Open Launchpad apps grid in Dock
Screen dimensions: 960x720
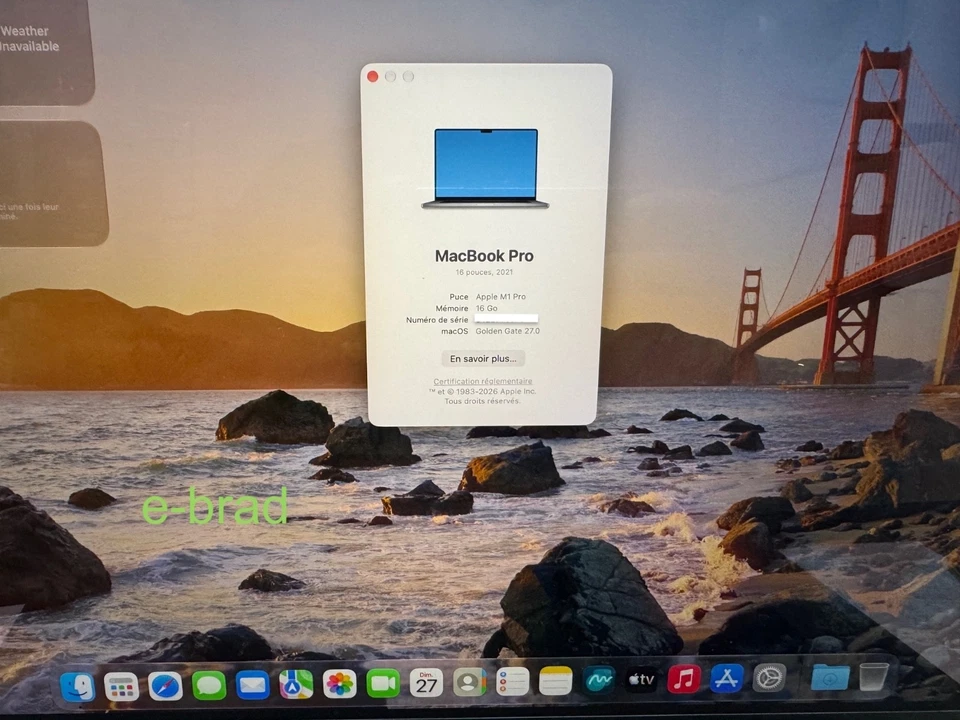tap(121, 686)
